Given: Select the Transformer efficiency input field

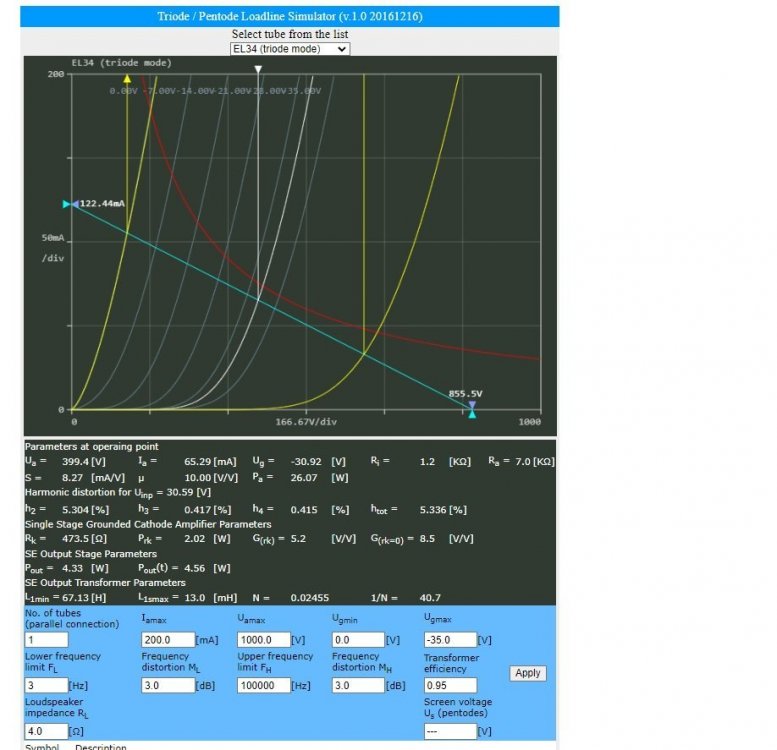Looking at the screenshot, I should point(449,686).
